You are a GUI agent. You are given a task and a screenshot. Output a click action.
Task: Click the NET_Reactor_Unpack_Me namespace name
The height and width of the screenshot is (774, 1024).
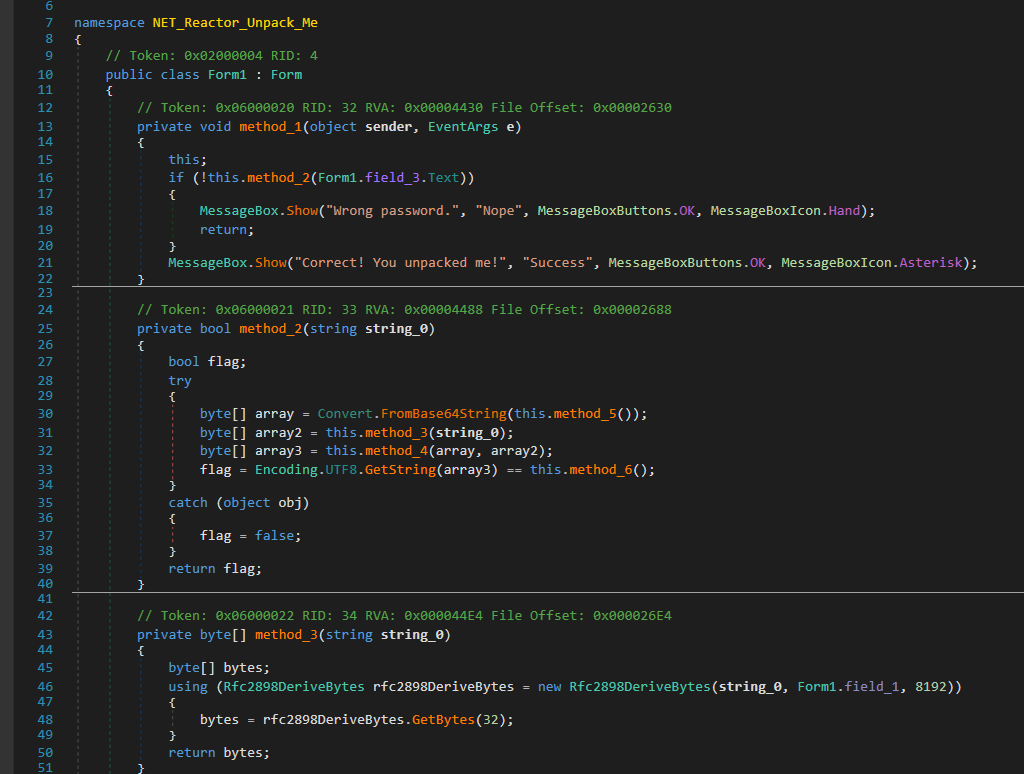point(235,22)
